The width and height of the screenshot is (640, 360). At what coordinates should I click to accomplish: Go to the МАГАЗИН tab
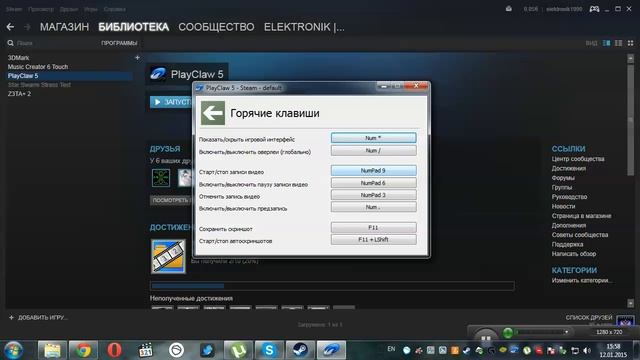click(64, 27)
